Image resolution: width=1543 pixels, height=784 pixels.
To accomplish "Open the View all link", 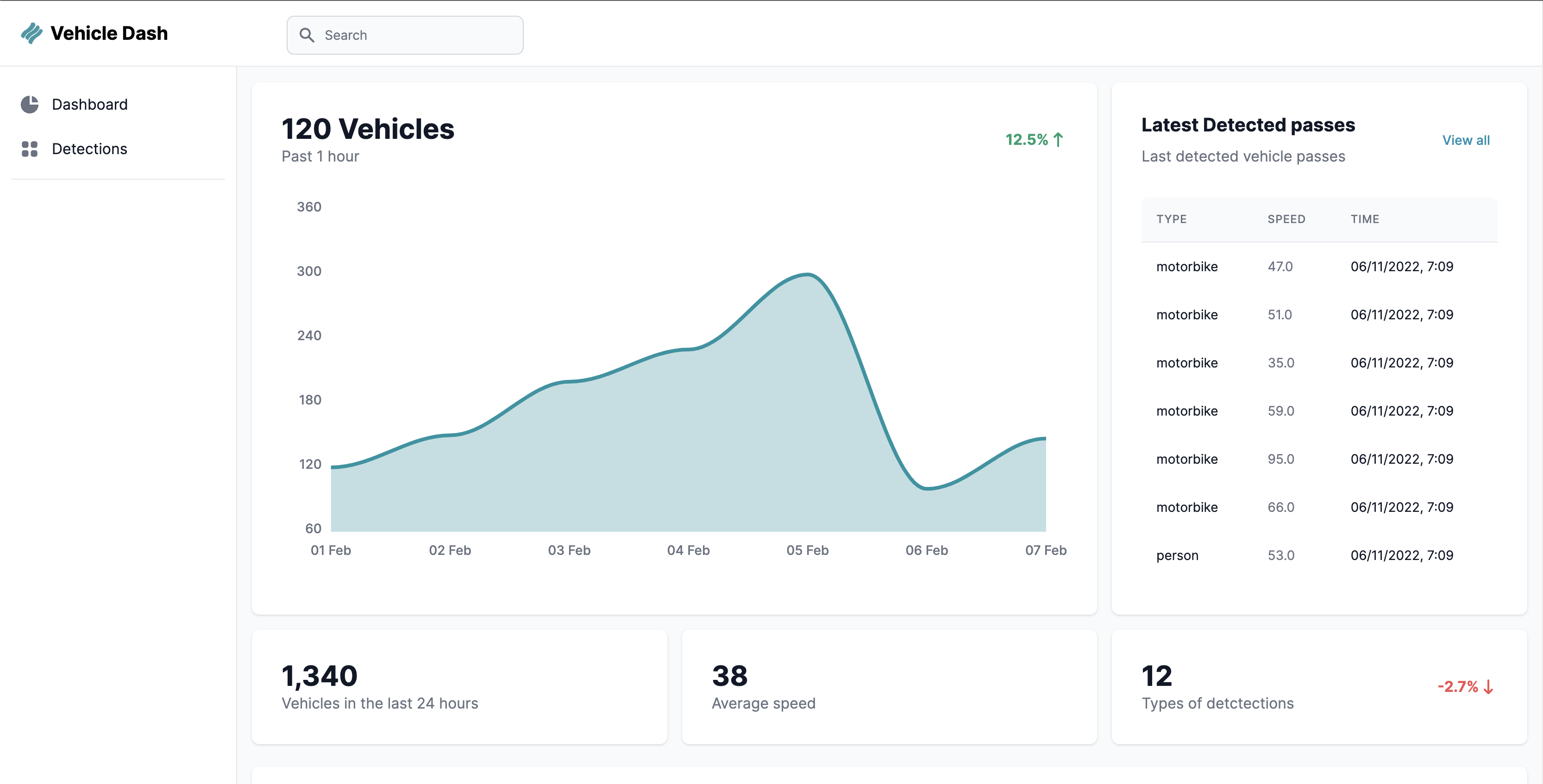I will (1465, 140).
